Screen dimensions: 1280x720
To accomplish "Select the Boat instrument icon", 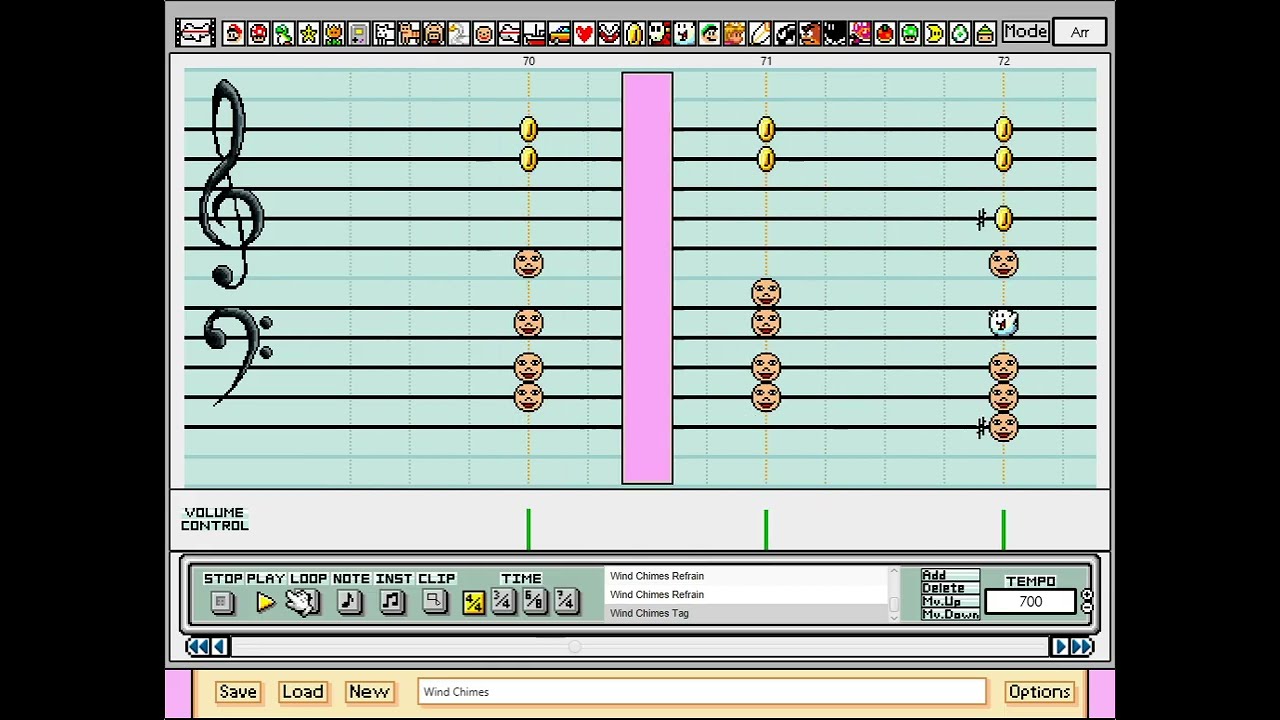I will 534,33.
